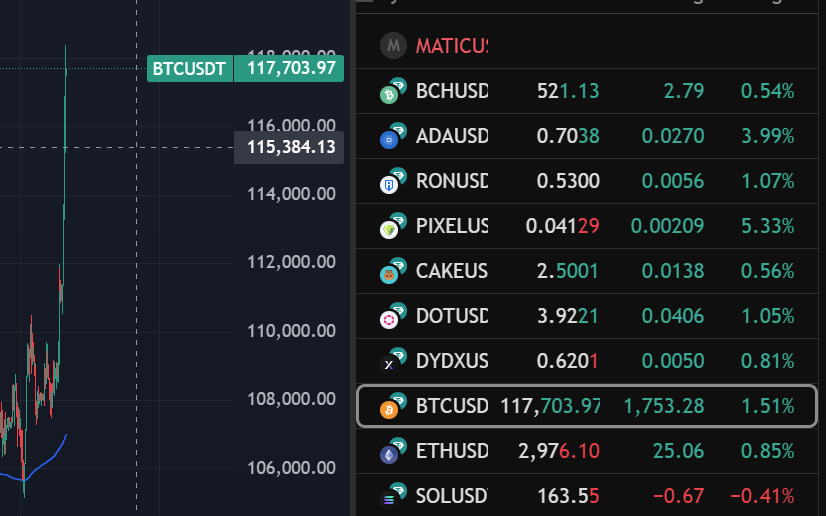This screenshot has width=826, height=516.
Task: Click BCHUSD change value 2.79
Action: point(684,91)
